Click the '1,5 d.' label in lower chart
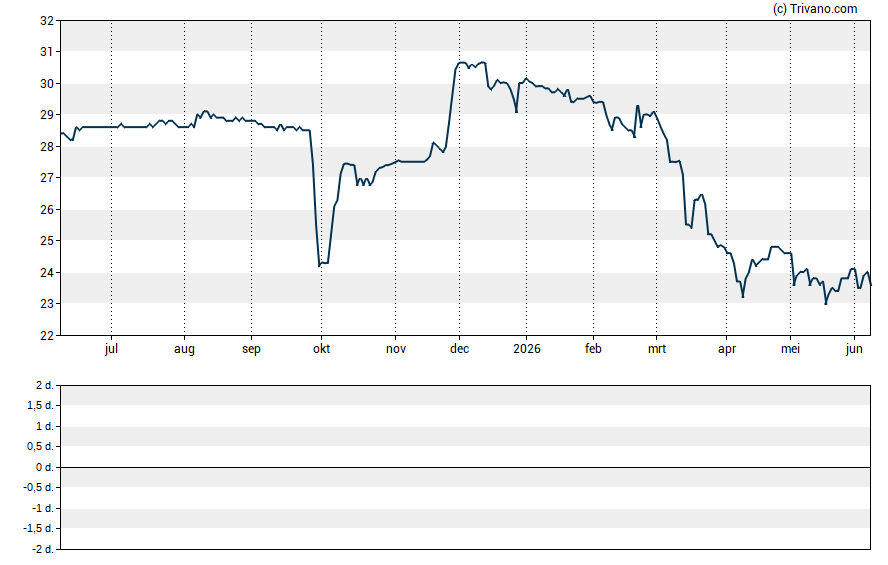Image resolution: width=888 pixels, height=565 pixels. click(x=40, y=405)
